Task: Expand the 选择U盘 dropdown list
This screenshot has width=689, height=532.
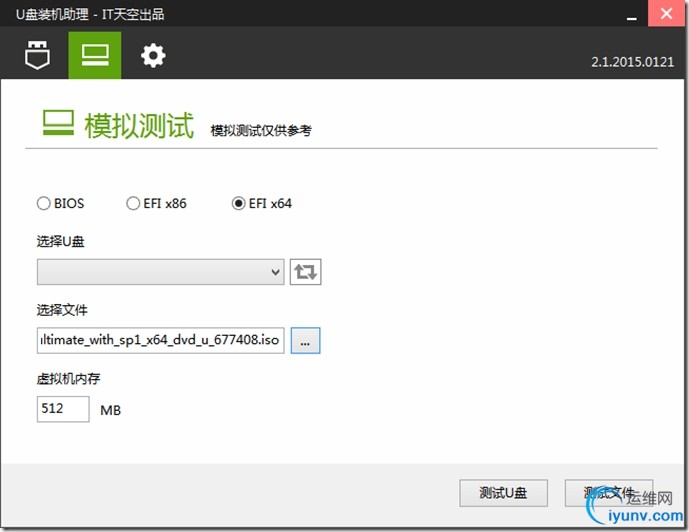Action: pyautogui.click(x=160, y=272)
